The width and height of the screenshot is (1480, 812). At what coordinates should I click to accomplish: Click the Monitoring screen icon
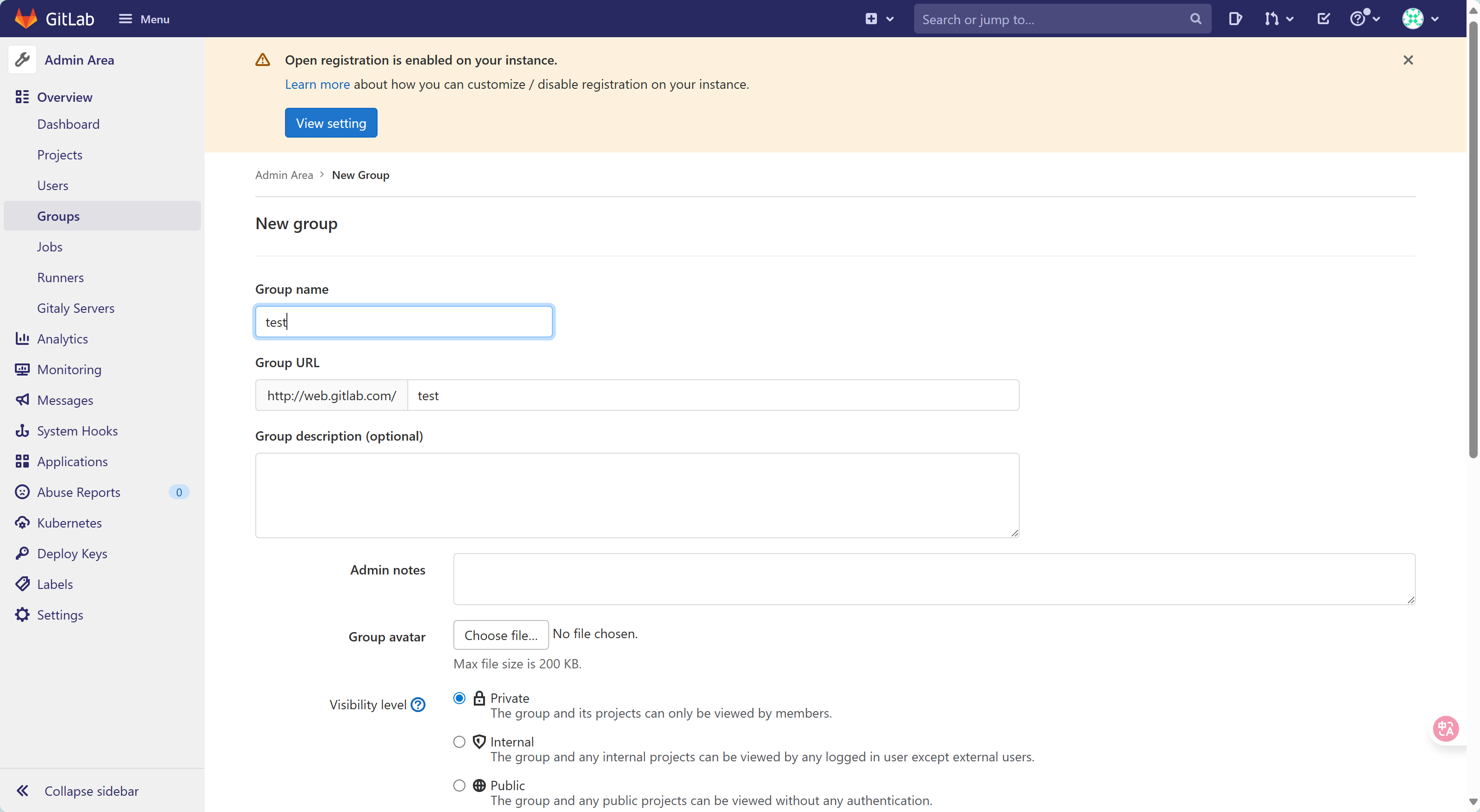click(x=22, y=369)
